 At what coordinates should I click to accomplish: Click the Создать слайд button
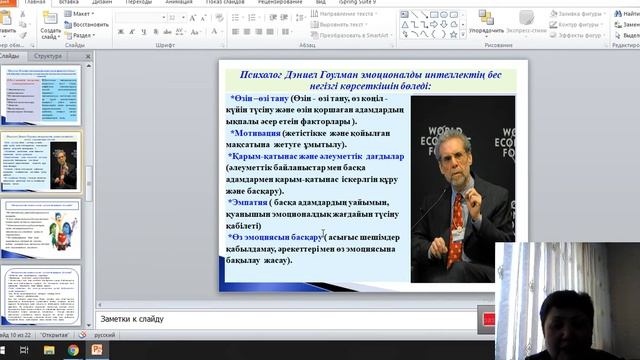click(x=50, y=25)
